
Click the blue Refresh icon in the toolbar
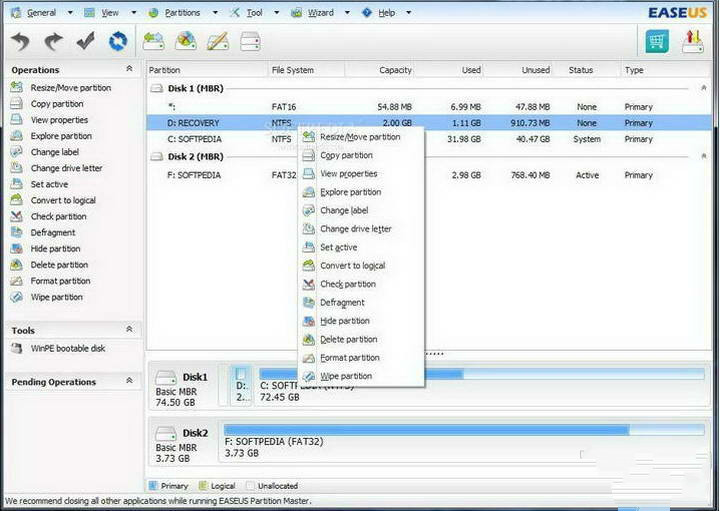click(x=118, y=41)
